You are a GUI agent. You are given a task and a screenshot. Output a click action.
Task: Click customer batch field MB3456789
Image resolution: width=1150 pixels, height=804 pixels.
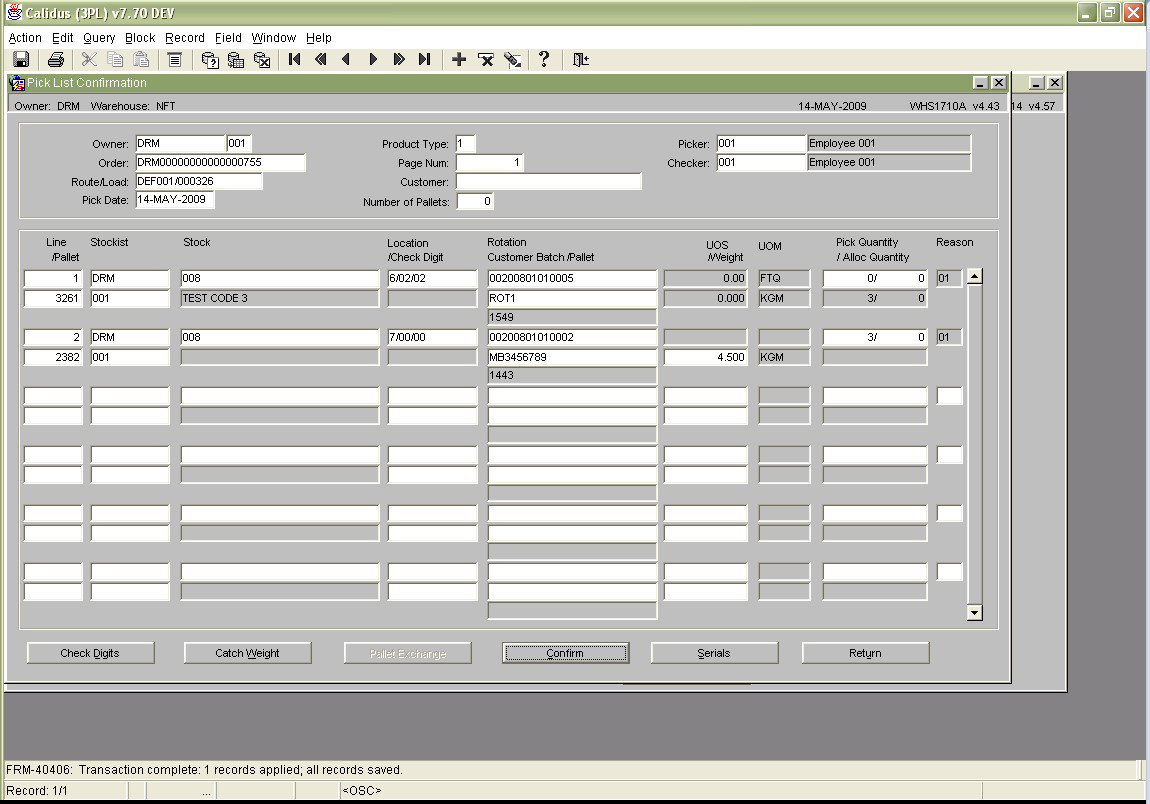pyautogui.click(x=572, y=357)
